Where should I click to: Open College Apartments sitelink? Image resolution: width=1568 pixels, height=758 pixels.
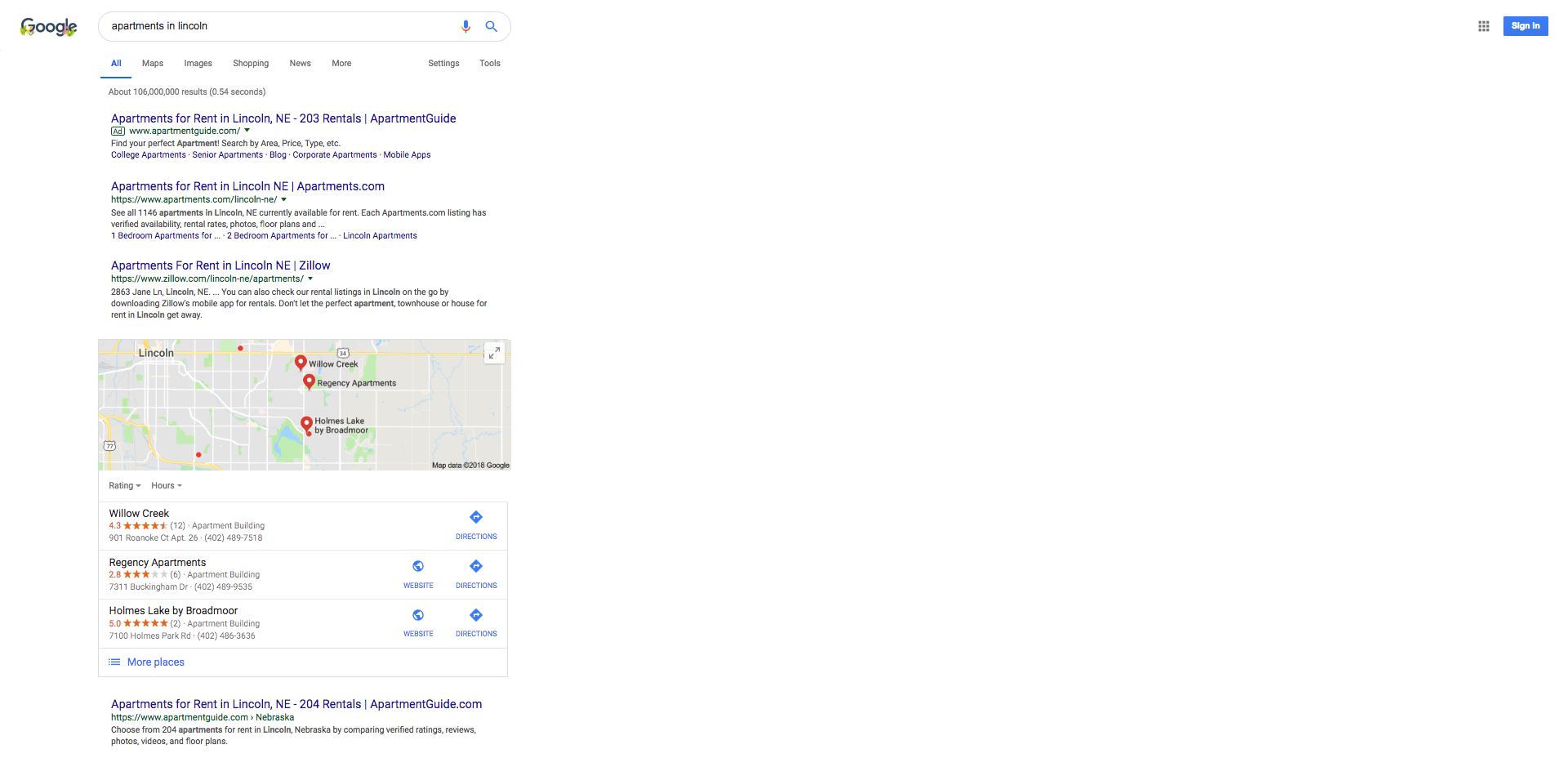[x=149, y=154]
